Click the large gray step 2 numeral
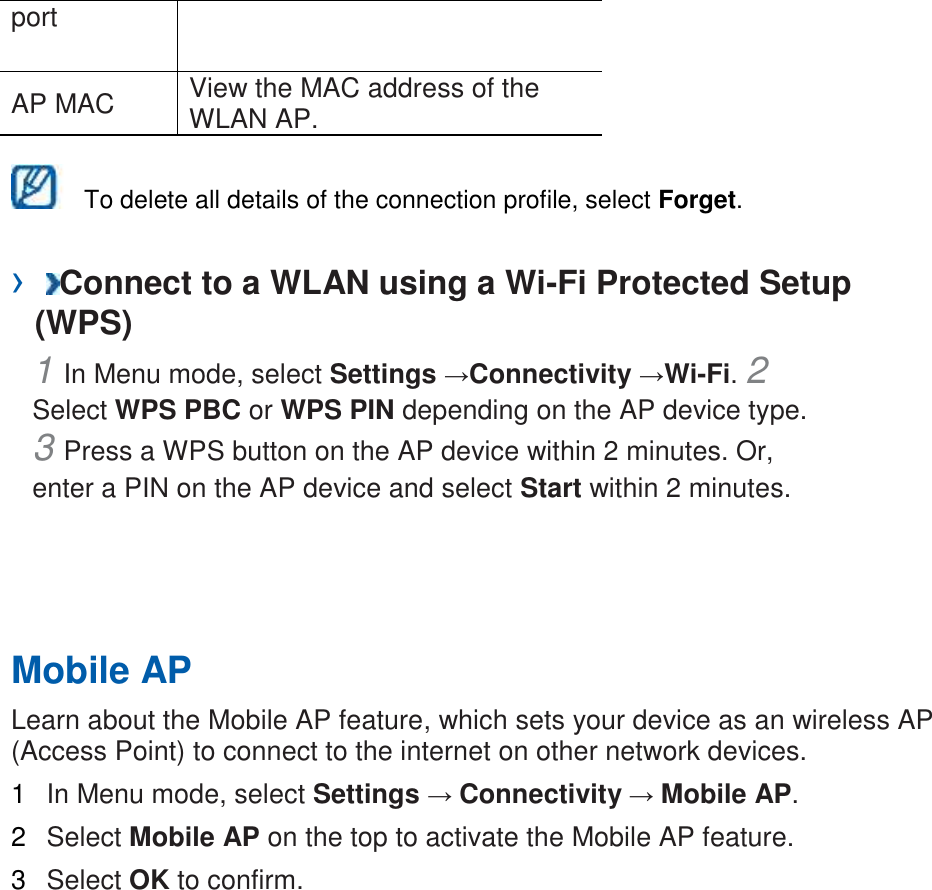 click(758, 371)
